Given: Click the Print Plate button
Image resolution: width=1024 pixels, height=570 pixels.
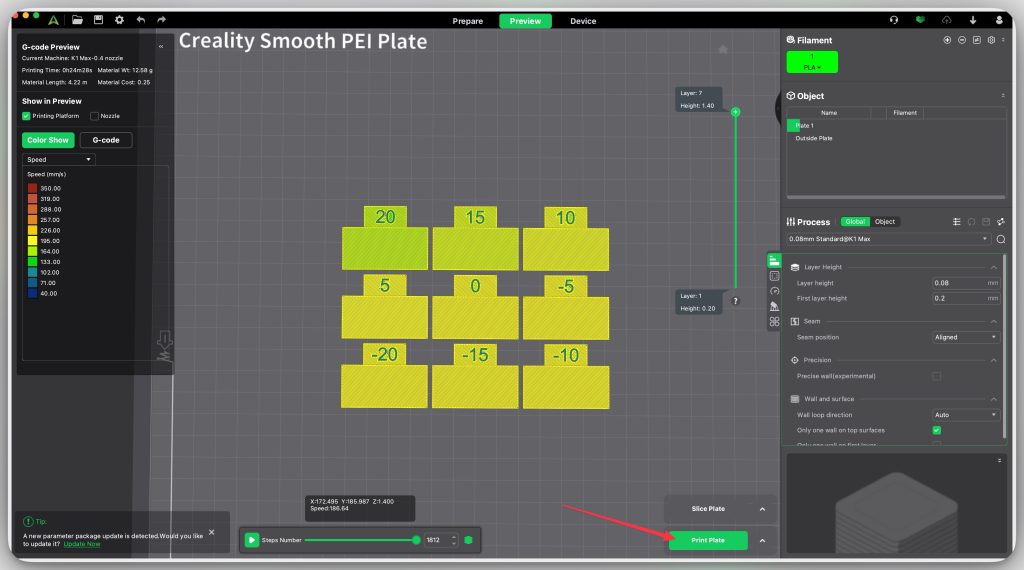Looking at the screenshot, I should click(708, 540).
